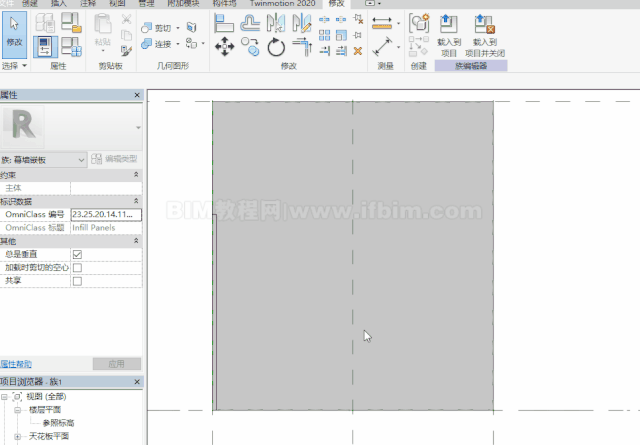Click the 粘贴 (Paste) clipboard icon
The image size is (640, 445).
click(102, 23)
